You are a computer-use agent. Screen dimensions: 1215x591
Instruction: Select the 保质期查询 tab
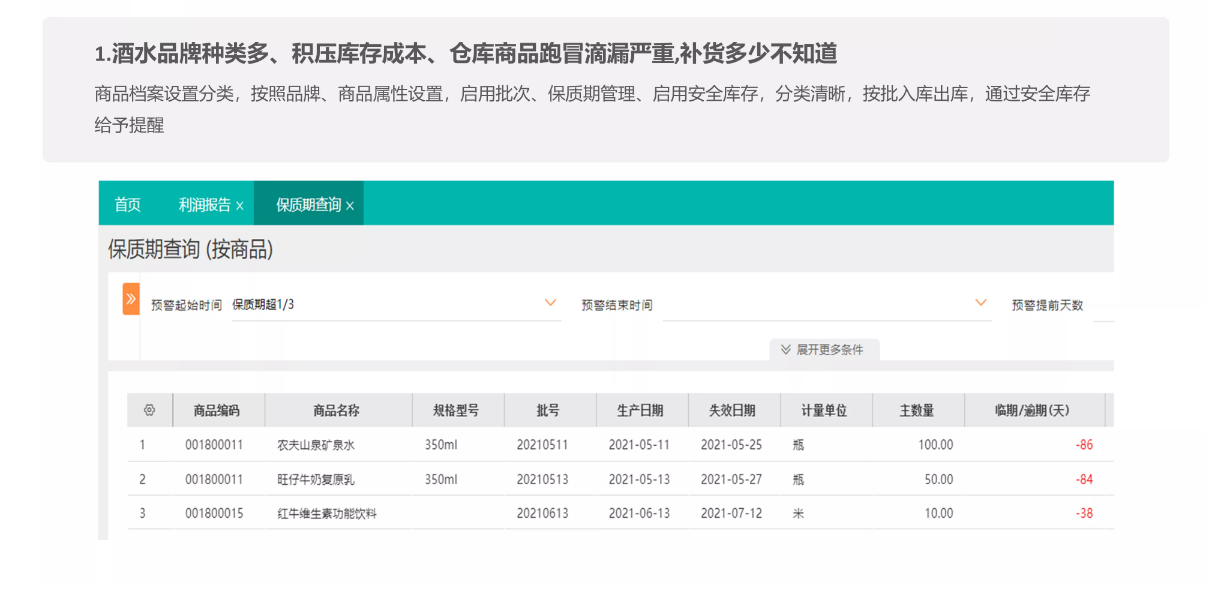[x=309, y=204]
